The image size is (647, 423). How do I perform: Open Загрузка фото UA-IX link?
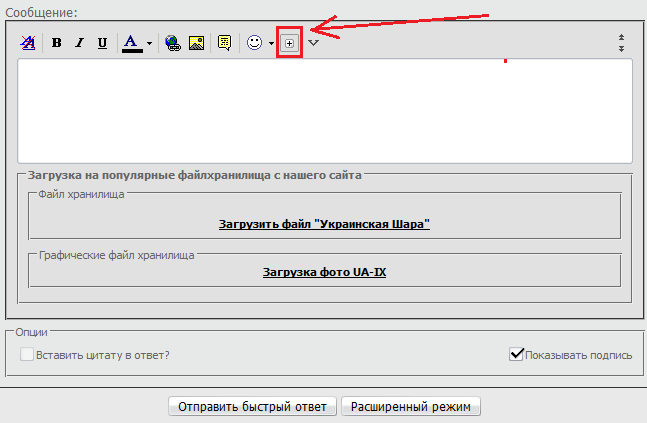pos(324,272)
